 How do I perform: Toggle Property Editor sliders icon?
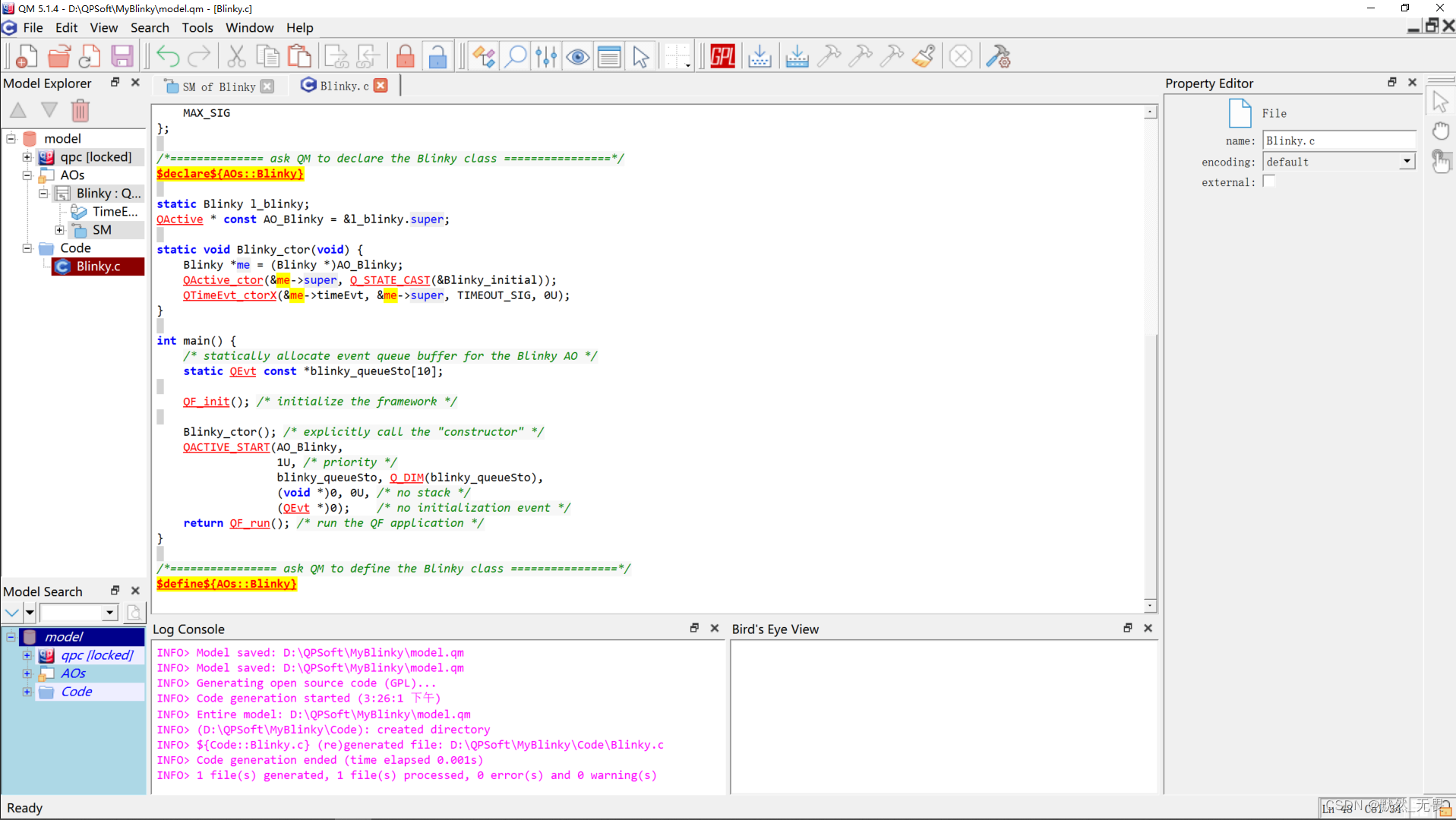point(546,57)
